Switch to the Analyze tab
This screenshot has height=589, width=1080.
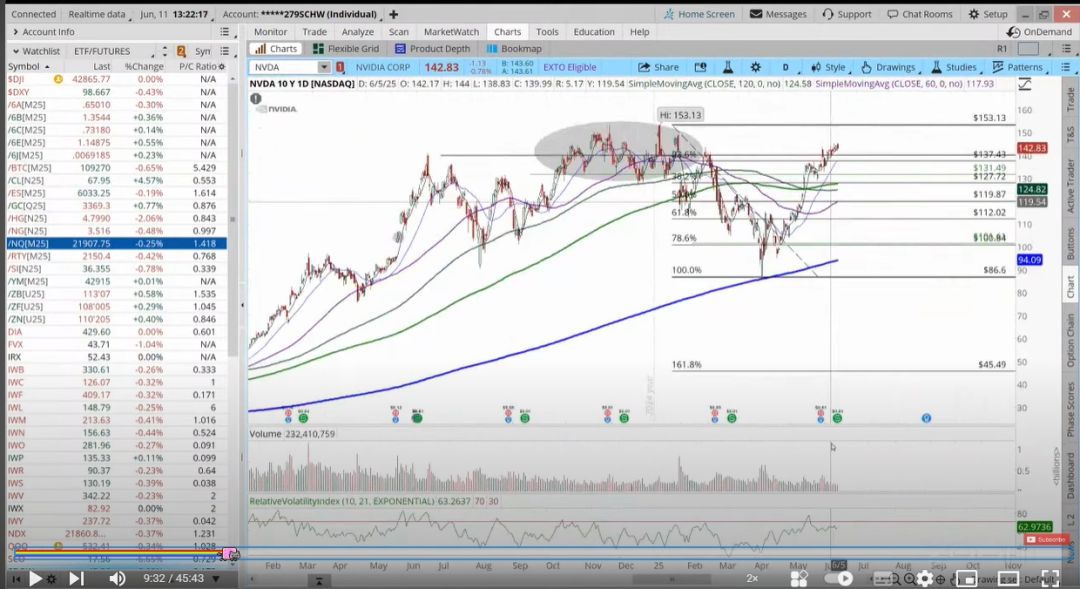tap(357, 32)
